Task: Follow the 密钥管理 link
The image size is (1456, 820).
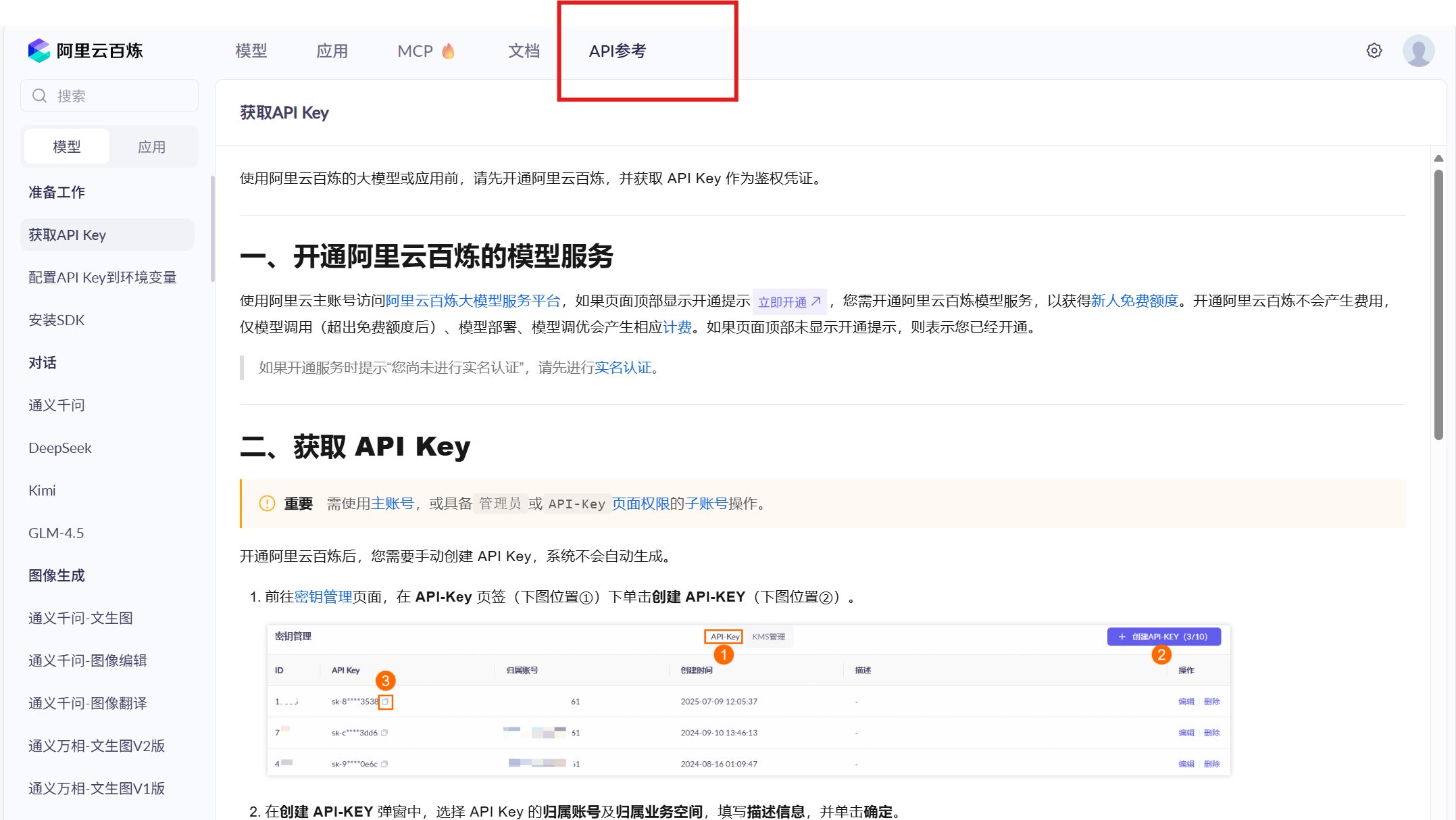Action: coord(323,597)
